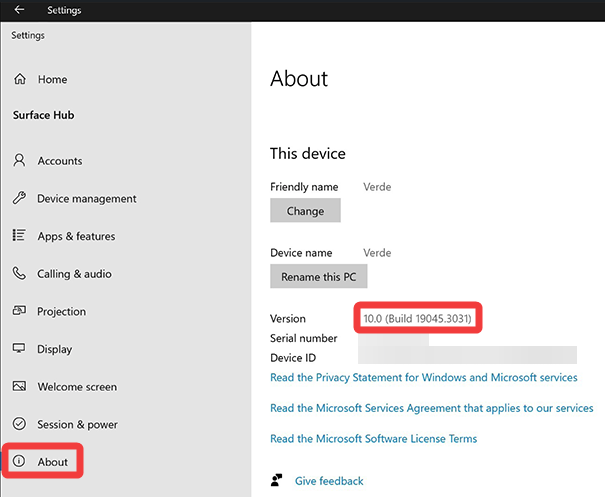Click the Friendly name value Verde
This screenshot has width=605, height=497.
tap(377, 187)
